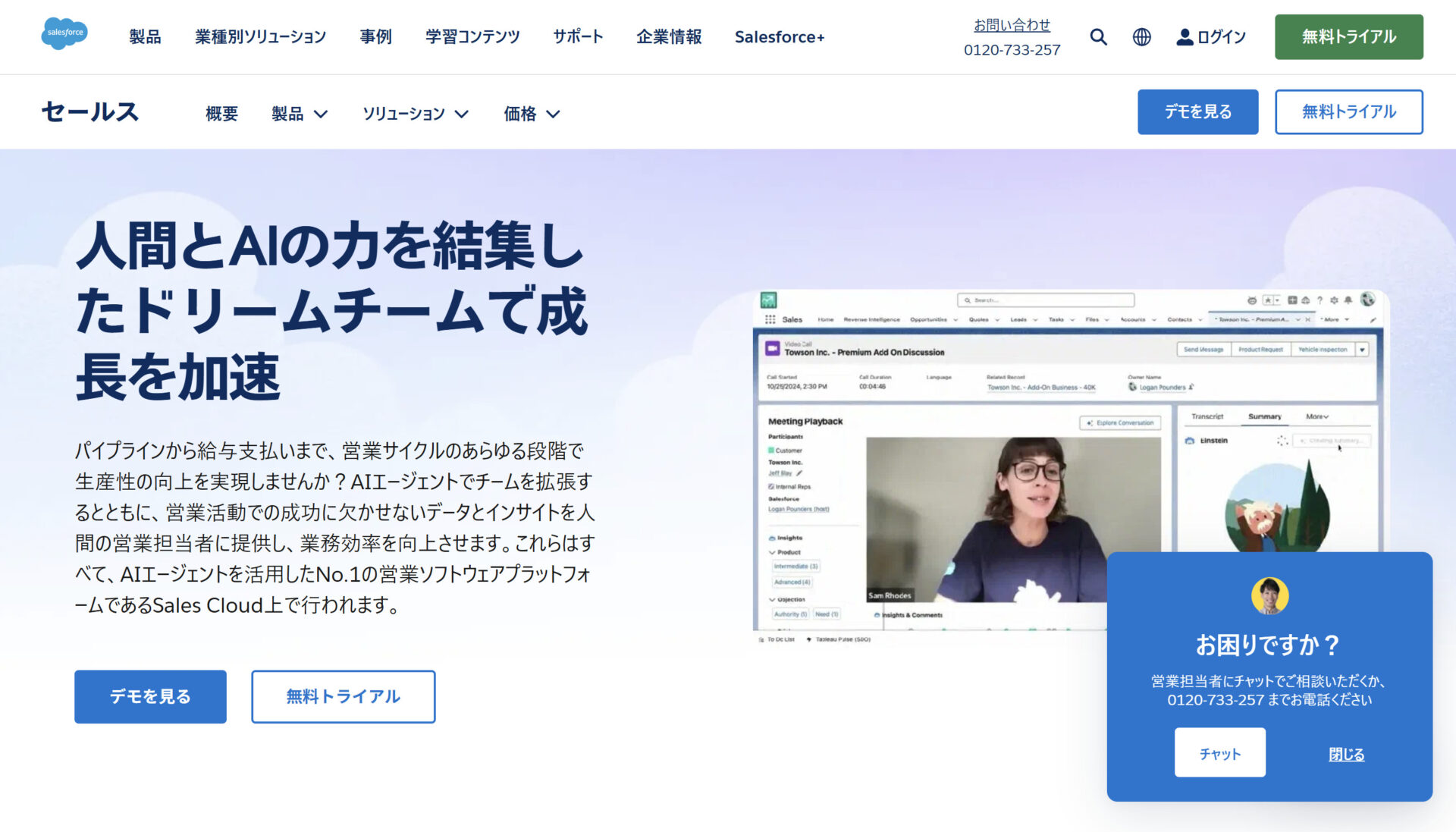Start a conversation via the チャット button
Viewport: 1456px width, 832px height.
[x=1219, y=752]
